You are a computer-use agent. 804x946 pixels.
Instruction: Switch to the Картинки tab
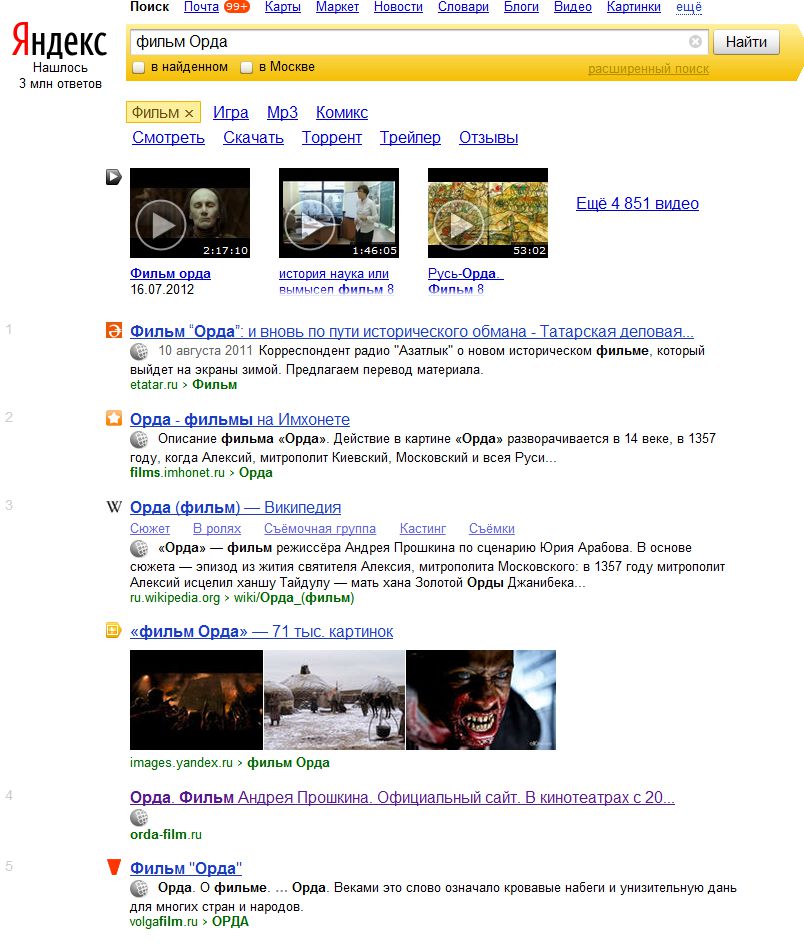tap(633, 7)
